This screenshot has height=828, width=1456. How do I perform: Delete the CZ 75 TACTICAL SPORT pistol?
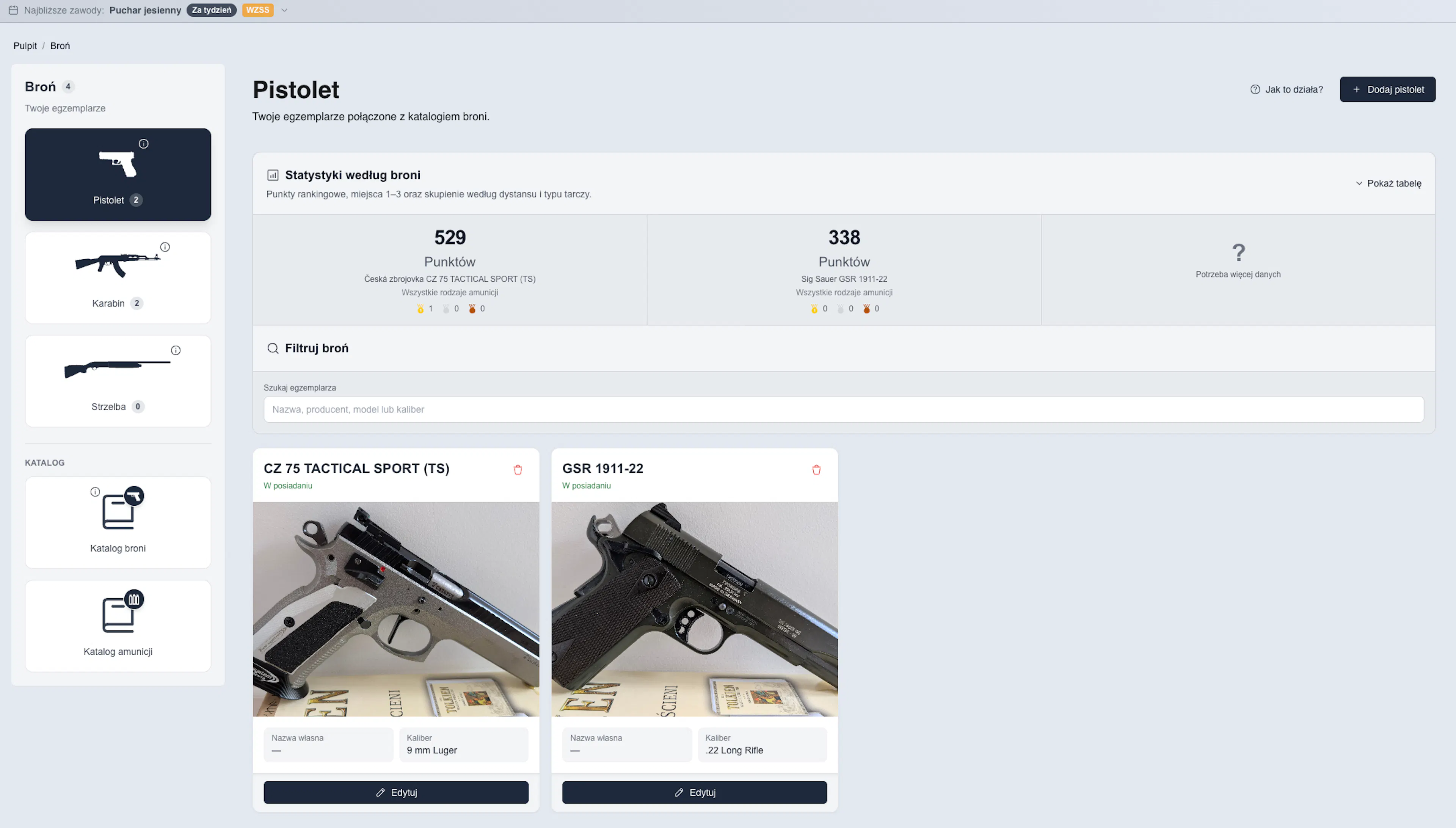point(518,470)
